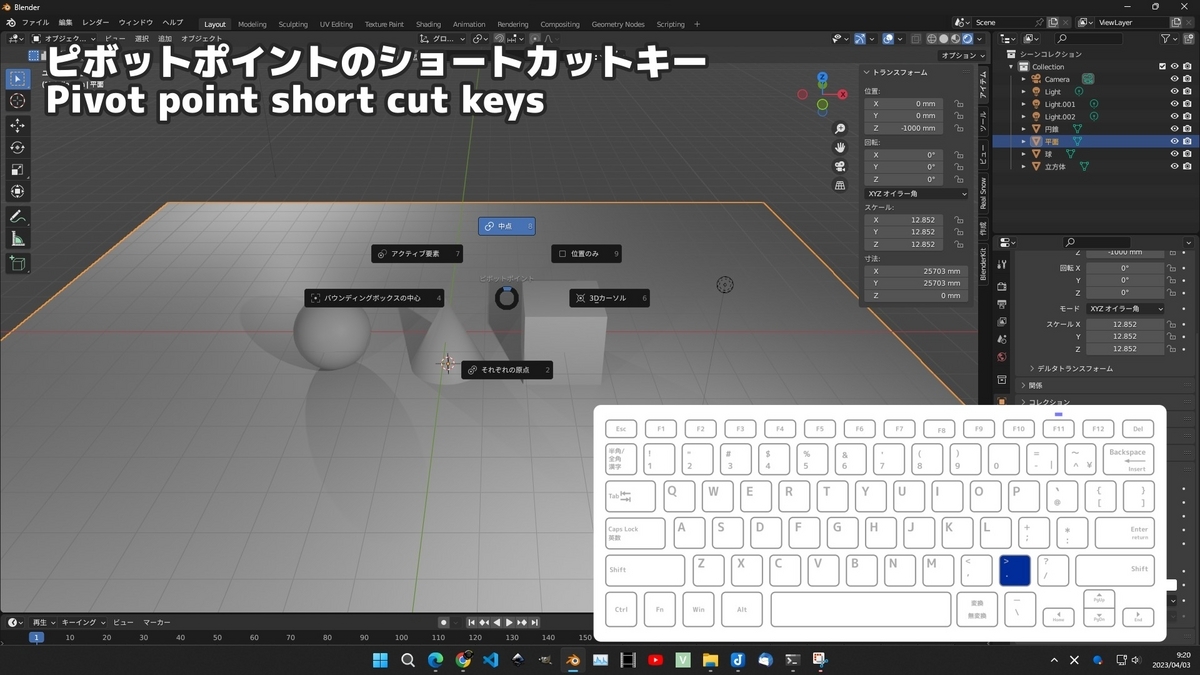Switch to Modeling workspace tab
Viewport: 1200px width, 675px height.
tap(252, 24)
